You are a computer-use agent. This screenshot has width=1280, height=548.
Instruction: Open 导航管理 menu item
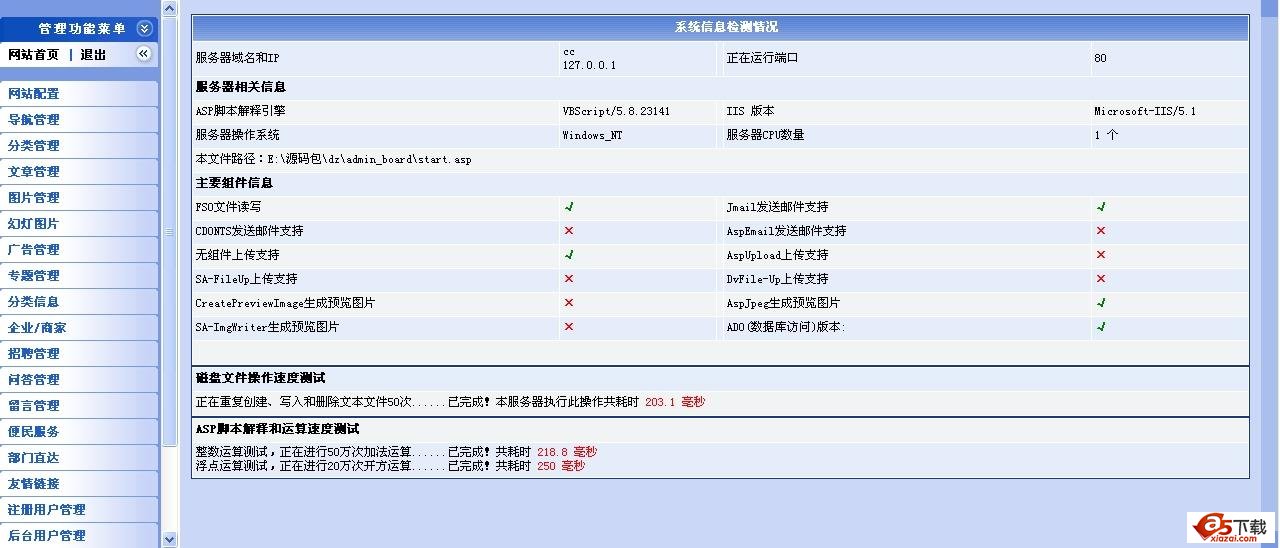pos(79,119)
